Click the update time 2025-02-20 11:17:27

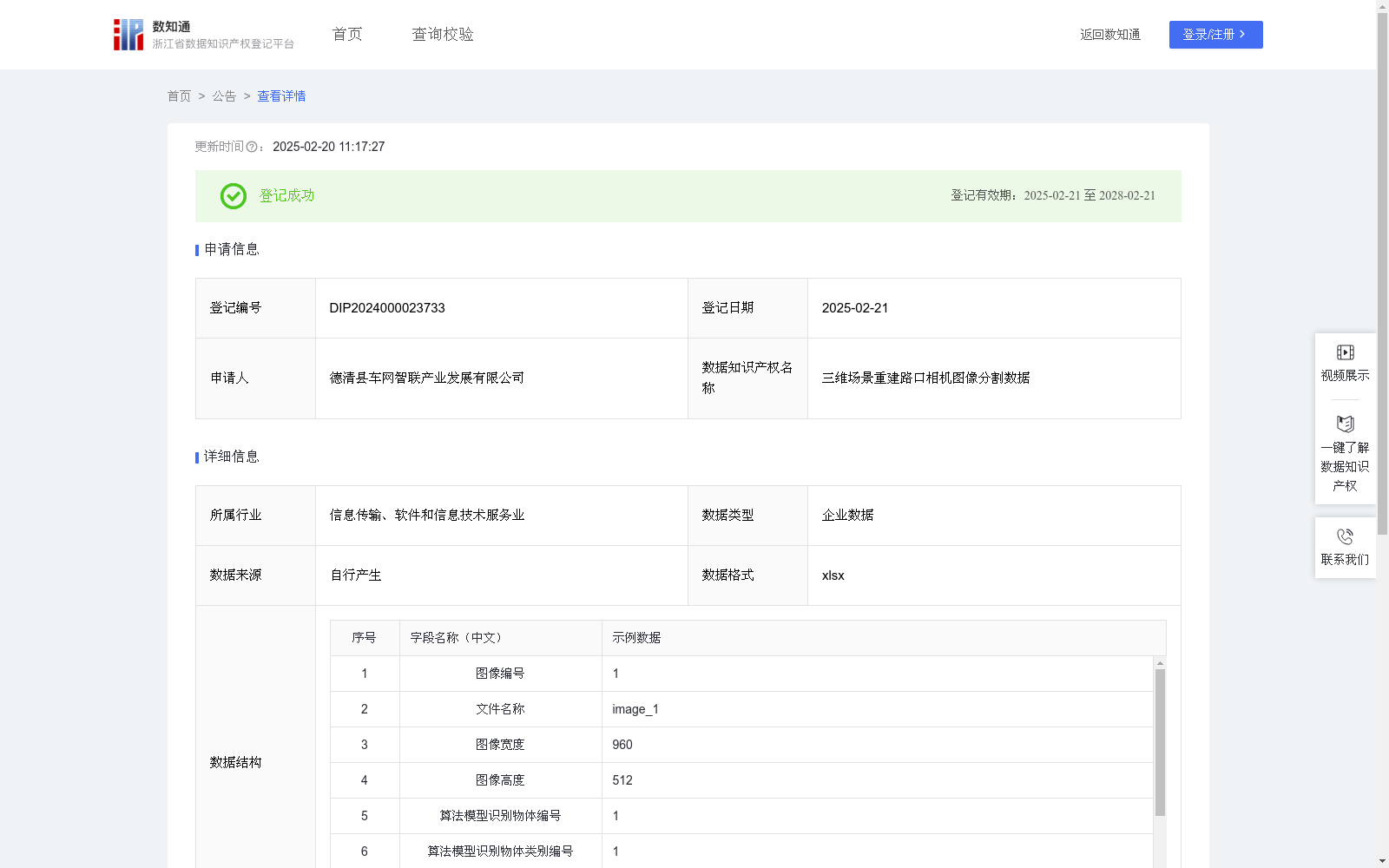(328, 148)
